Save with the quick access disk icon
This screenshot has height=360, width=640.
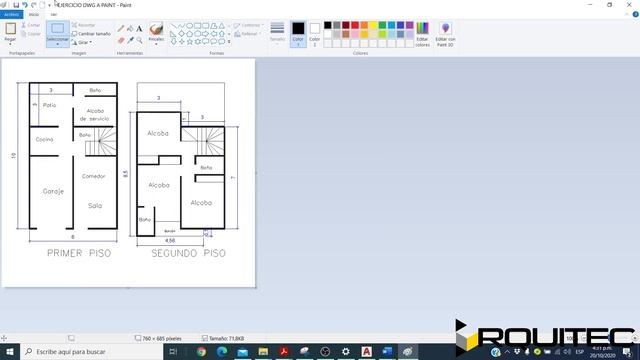pos(16,5)
